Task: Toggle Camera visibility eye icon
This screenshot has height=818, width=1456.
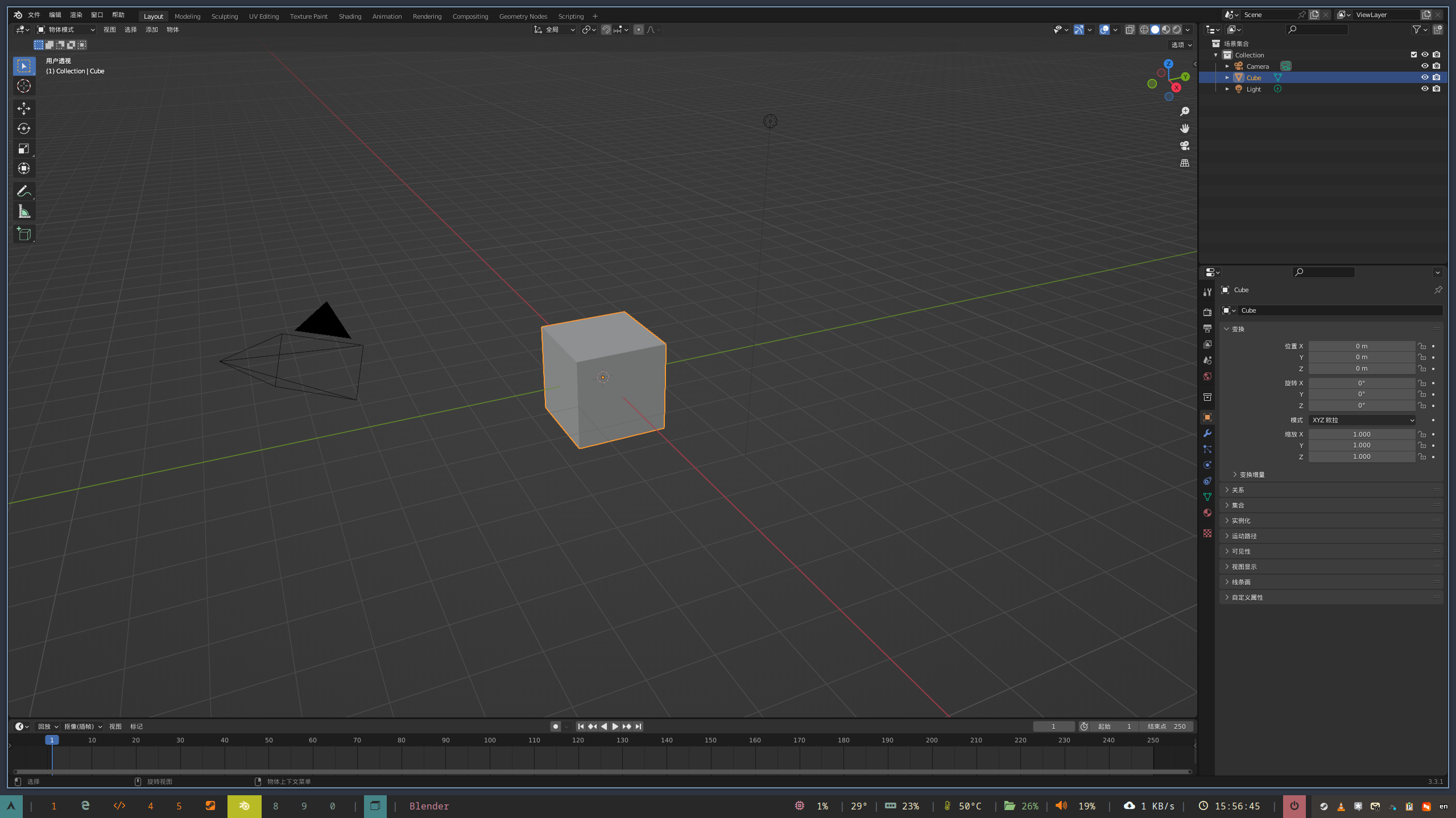Action: [1425, 66]
